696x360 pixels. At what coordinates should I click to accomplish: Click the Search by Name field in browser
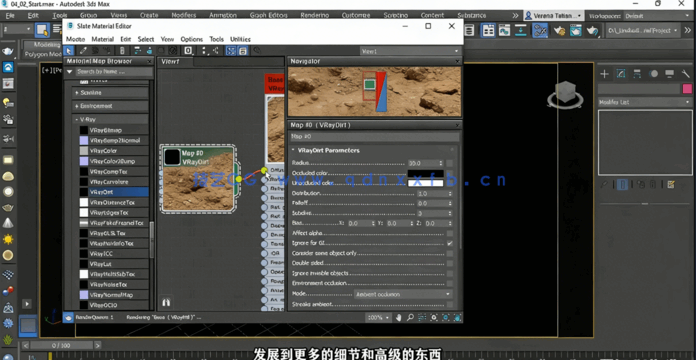point(114,71)
